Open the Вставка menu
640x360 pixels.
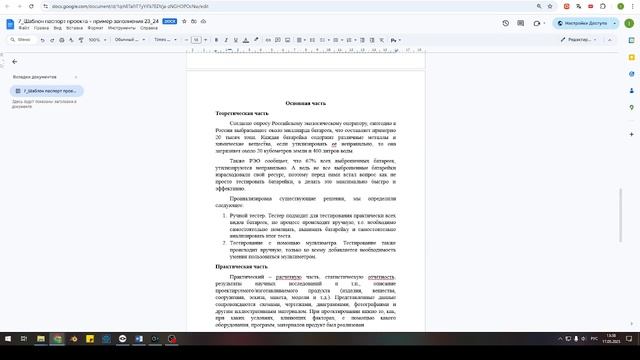pyautogui.click(x=74, y=28)
